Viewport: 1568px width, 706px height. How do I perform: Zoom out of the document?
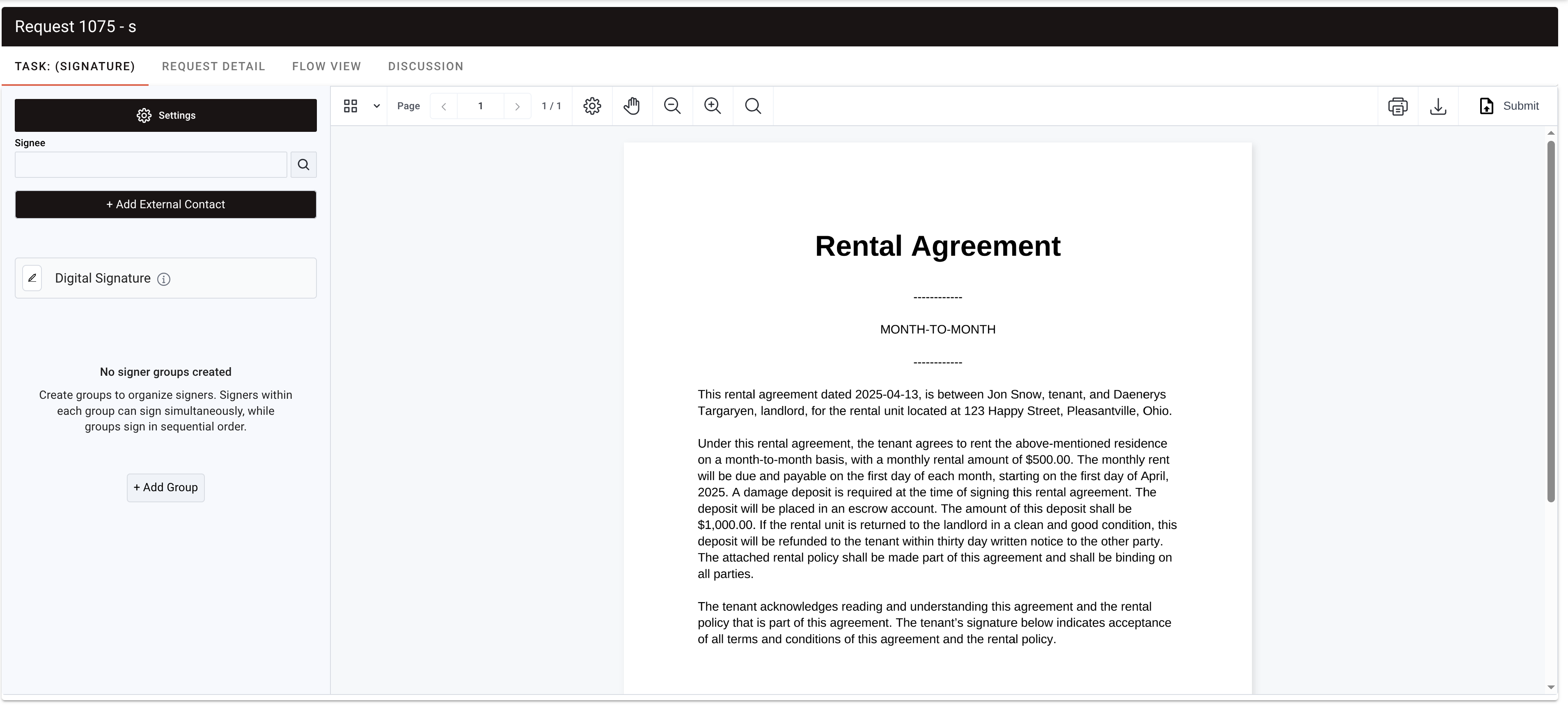click(x=672, y=106)
